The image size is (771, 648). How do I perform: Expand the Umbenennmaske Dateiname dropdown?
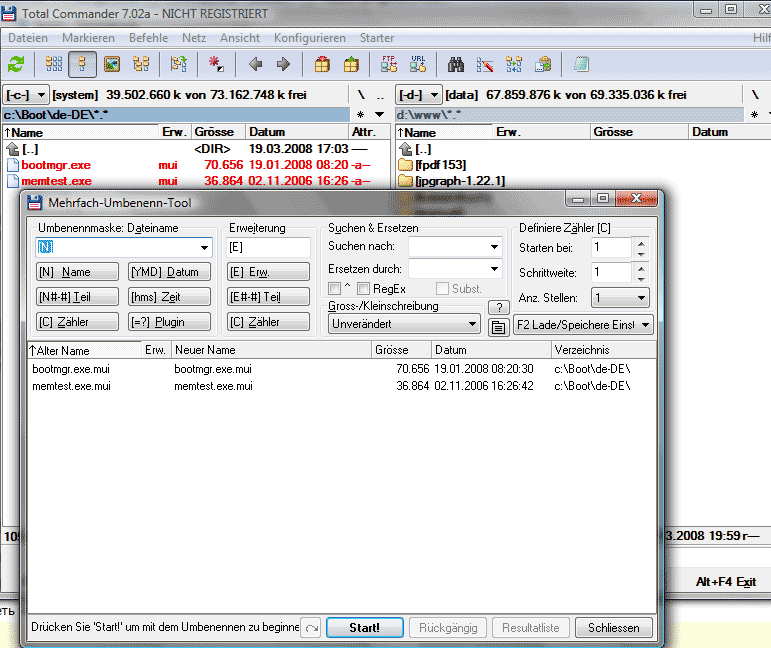click(204, 247)
